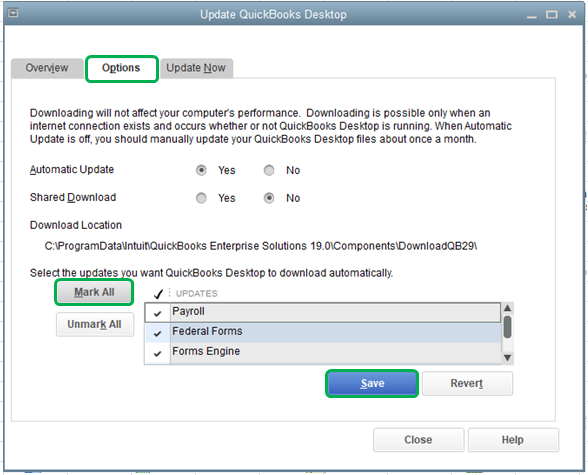Open the window system menu icon
Viewport: 588px width, 475px height.
pyautogui.click(x=13, y=13)
